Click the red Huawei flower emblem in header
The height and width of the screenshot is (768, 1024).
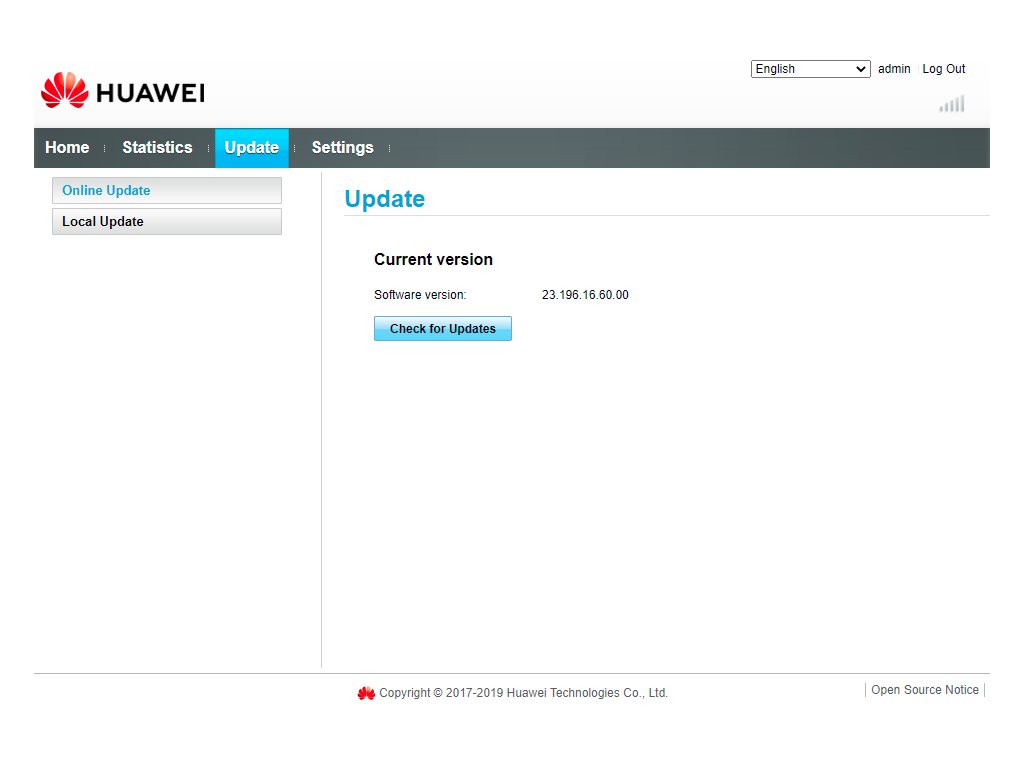tap(64, 91)
